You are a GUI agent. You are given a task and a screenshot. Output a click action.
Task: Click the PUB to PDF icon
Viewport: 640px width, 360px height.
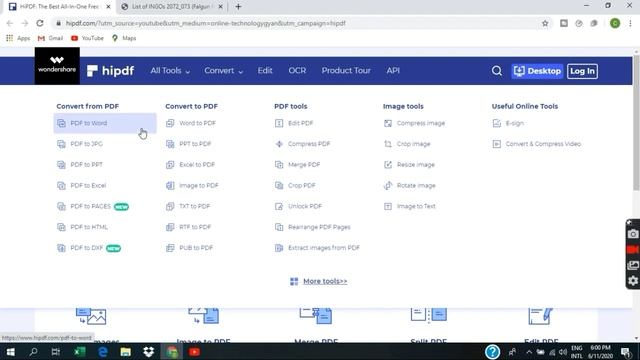pyautogui.click(x=170, y=248)
